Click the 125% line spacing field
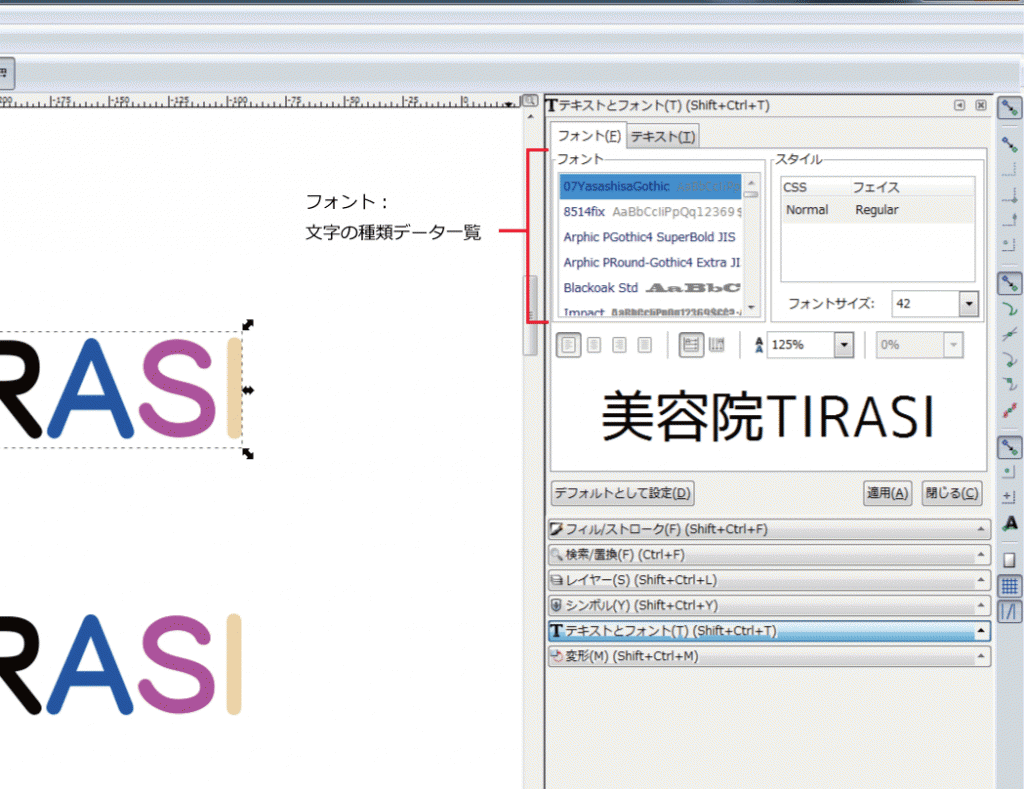 coord(801,344)
